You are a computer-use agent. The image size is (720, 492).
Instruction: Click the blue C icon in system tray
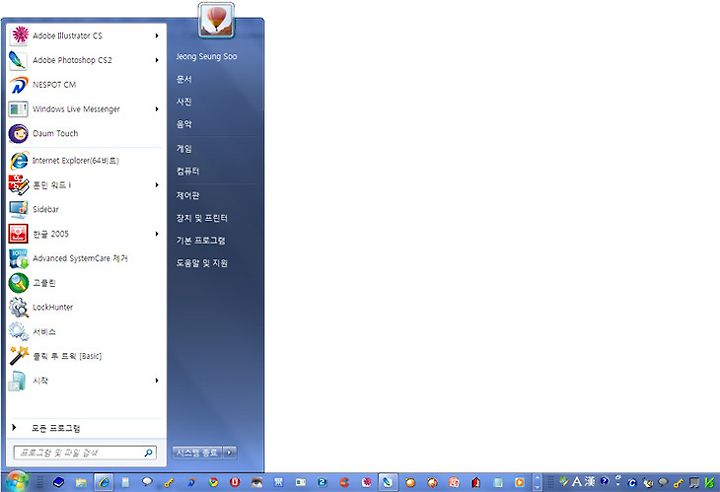[632, 483]
